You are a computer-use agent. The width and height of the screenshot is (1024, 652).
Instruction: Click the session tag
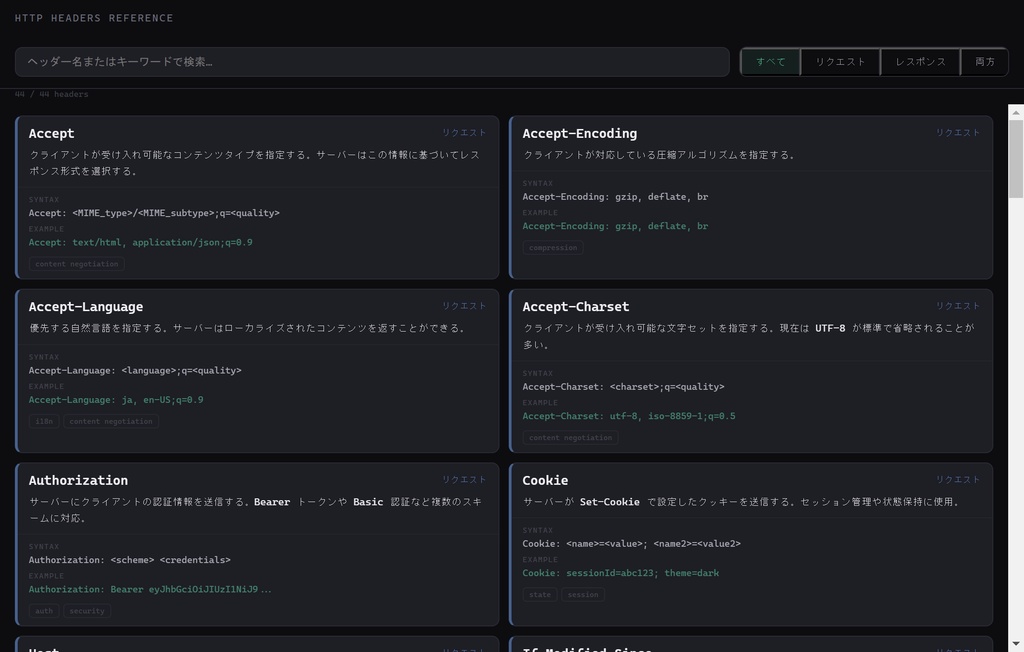point(583,595)
